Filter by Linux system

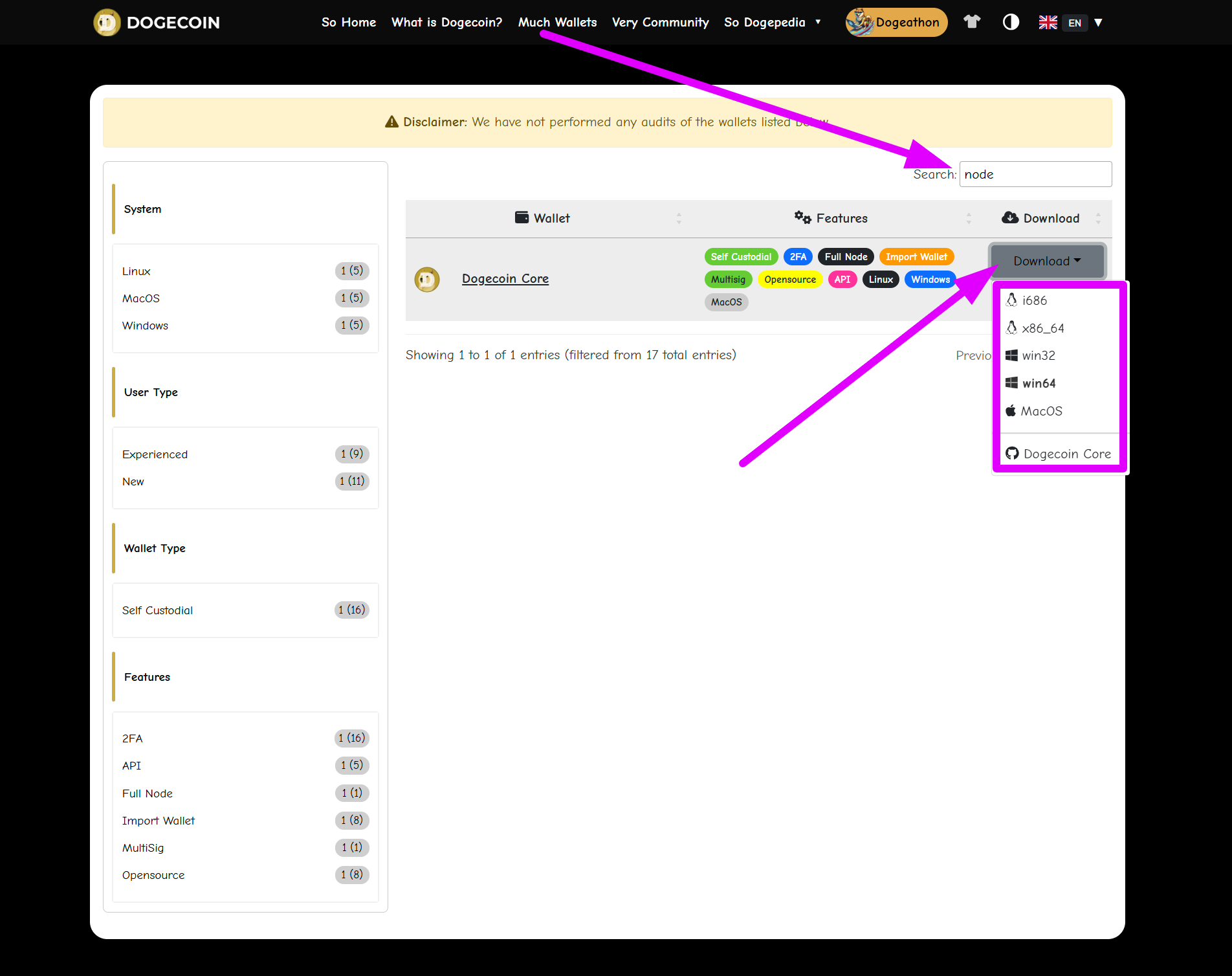245,271
